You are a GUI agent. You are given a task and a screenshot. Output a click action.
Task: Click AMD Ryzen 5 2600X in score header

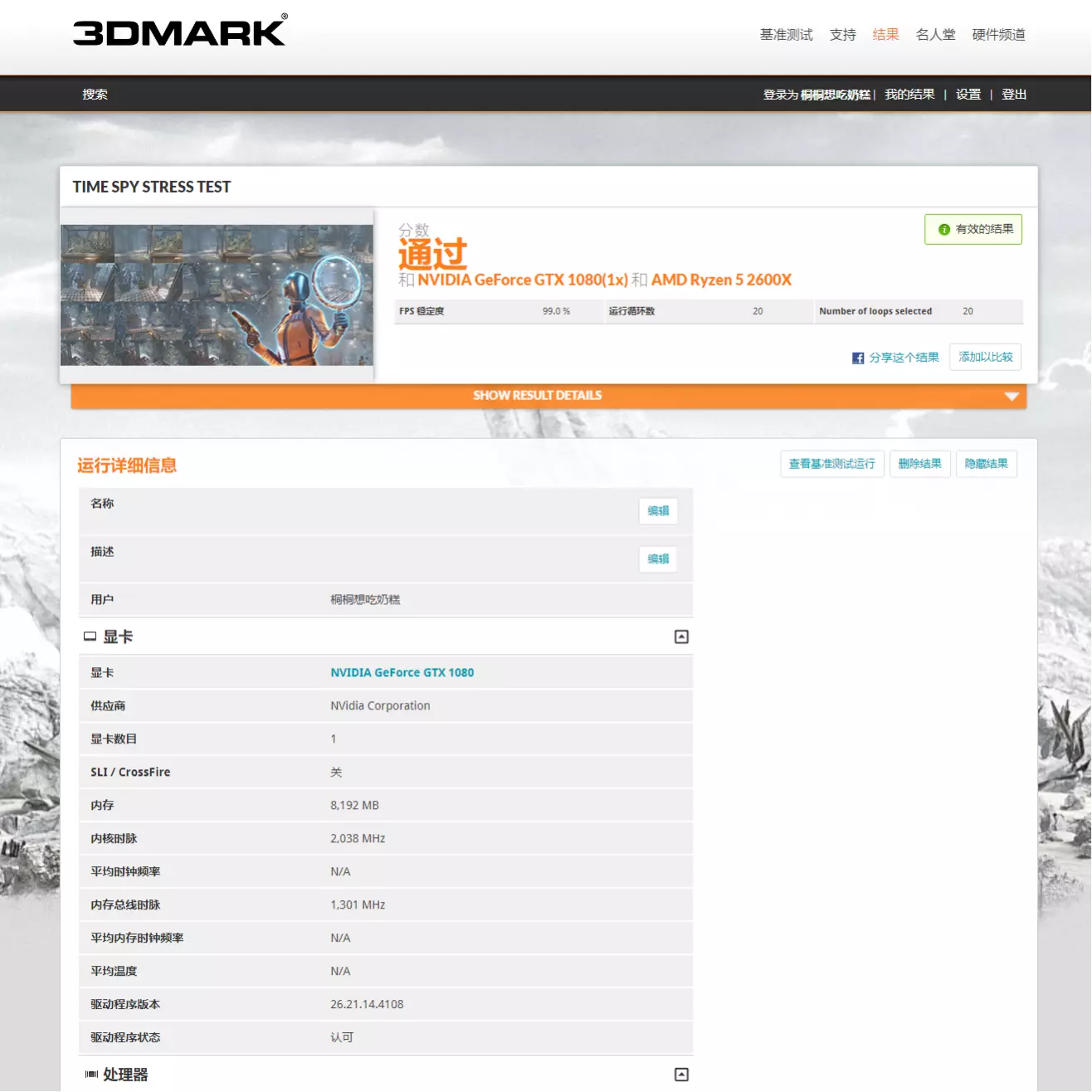722,280
